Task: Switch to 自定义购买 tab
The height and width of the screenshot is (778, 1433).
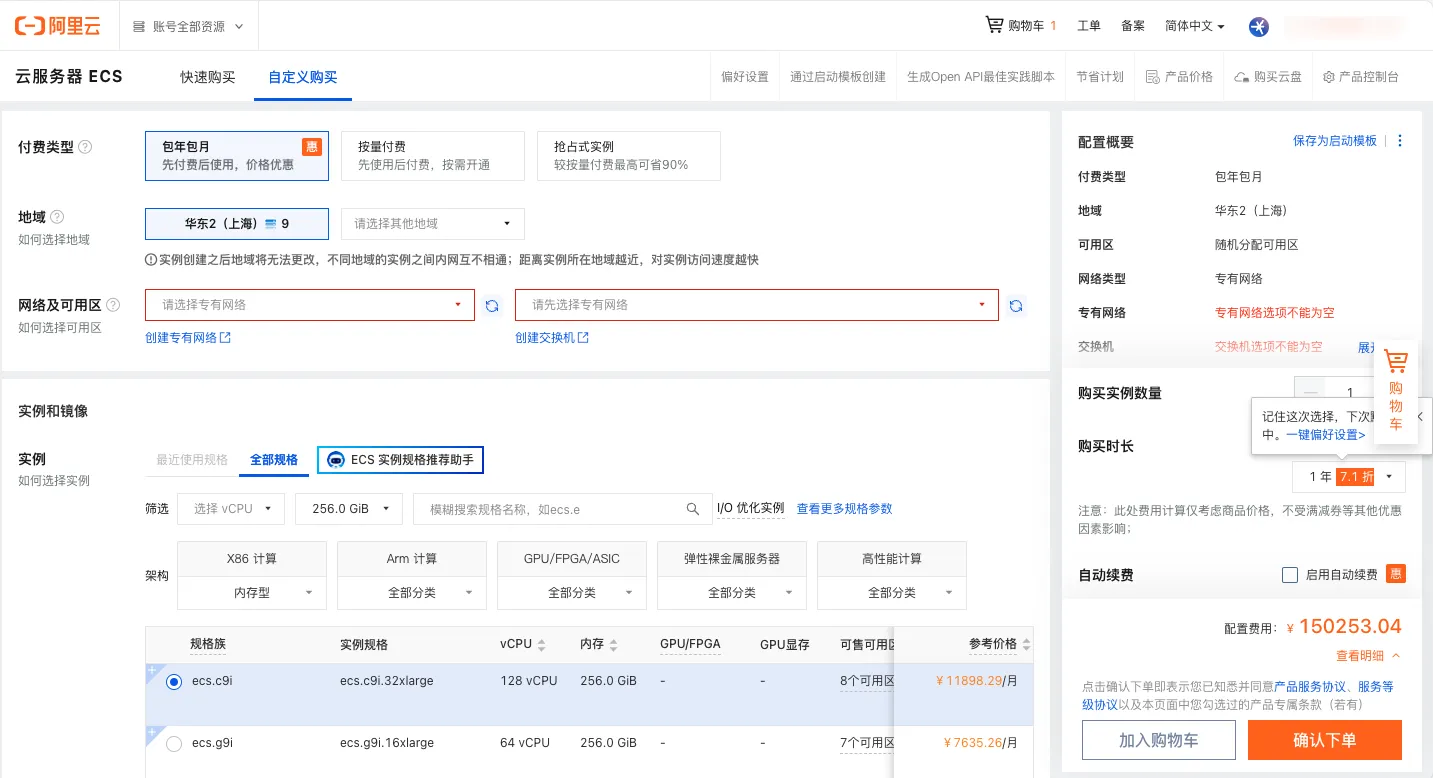Action: point(303,77)
